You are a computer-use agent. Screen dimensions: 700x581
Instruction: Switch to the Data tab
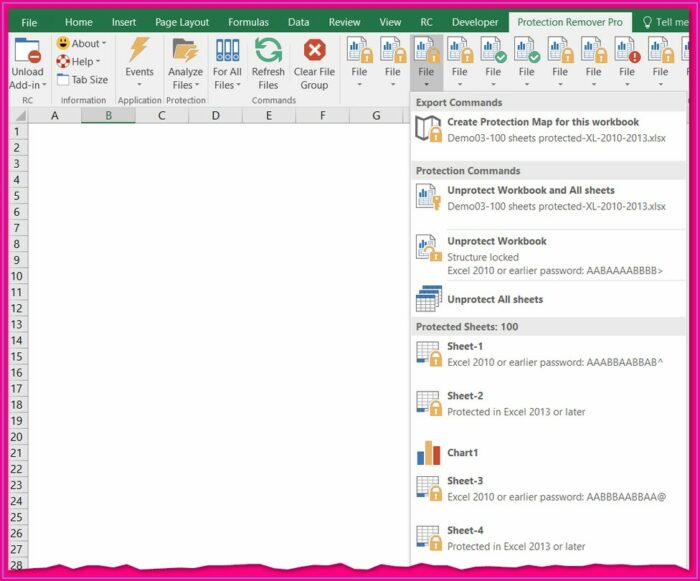pos(299,22)
